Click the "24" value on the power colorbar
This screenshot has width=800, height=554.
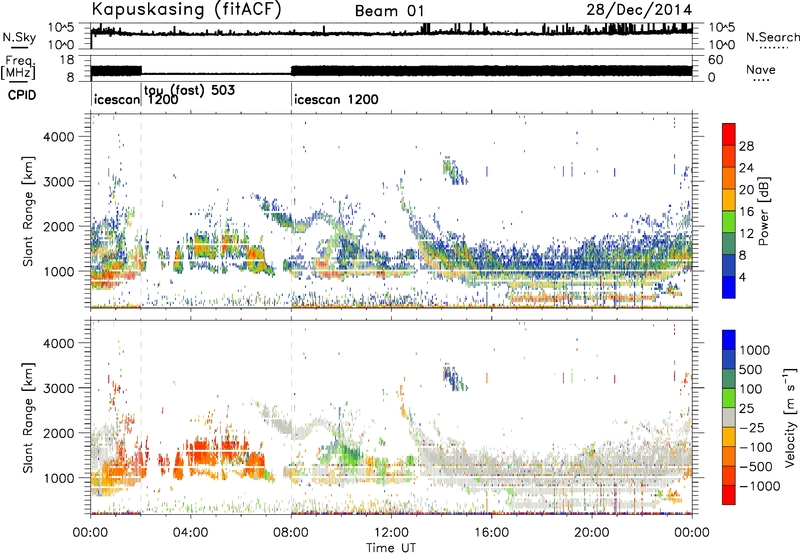pyautogui.click(x=746, y=168)
